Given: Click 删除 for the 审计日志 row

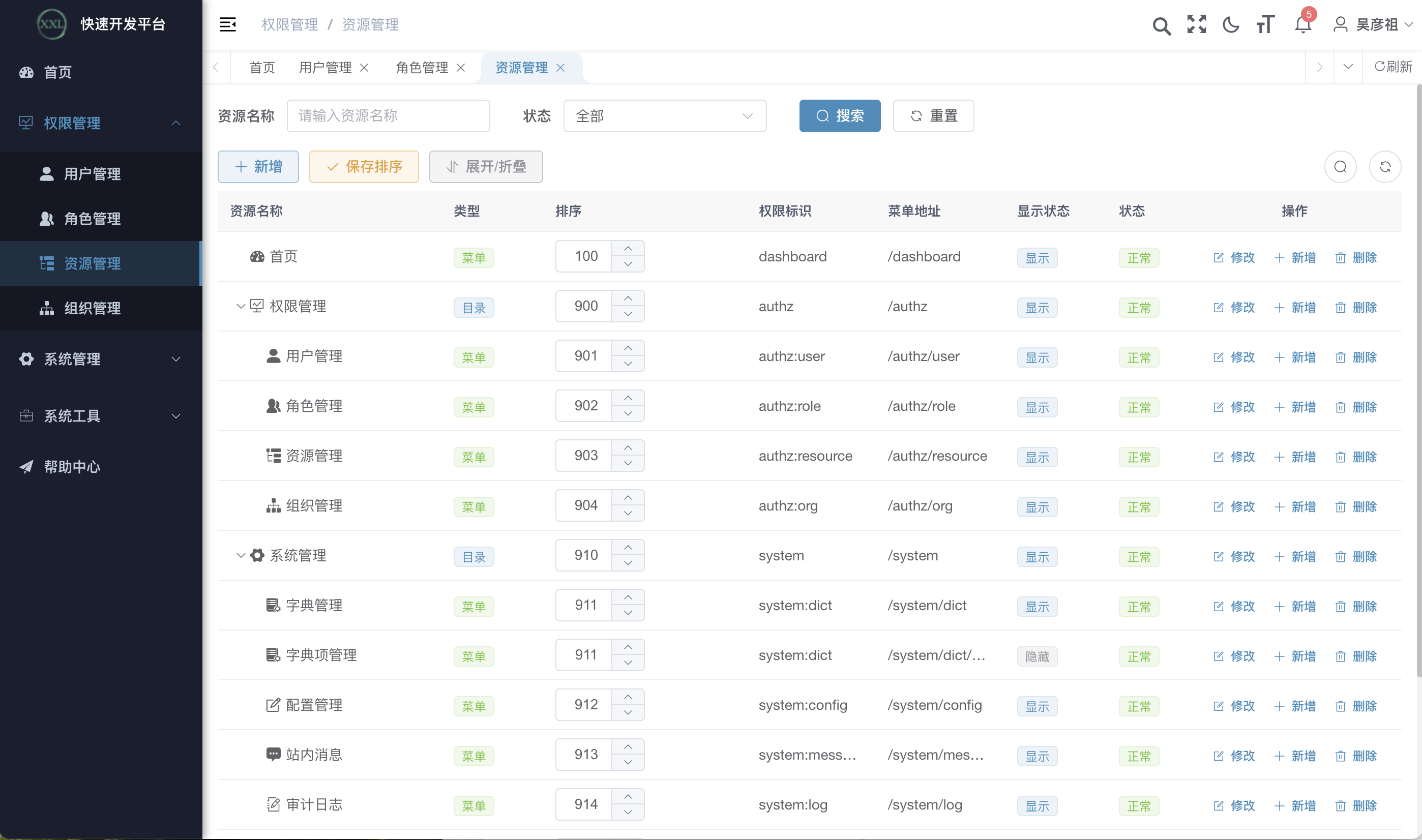Looking at the screenshot, I should (1356, 805).
